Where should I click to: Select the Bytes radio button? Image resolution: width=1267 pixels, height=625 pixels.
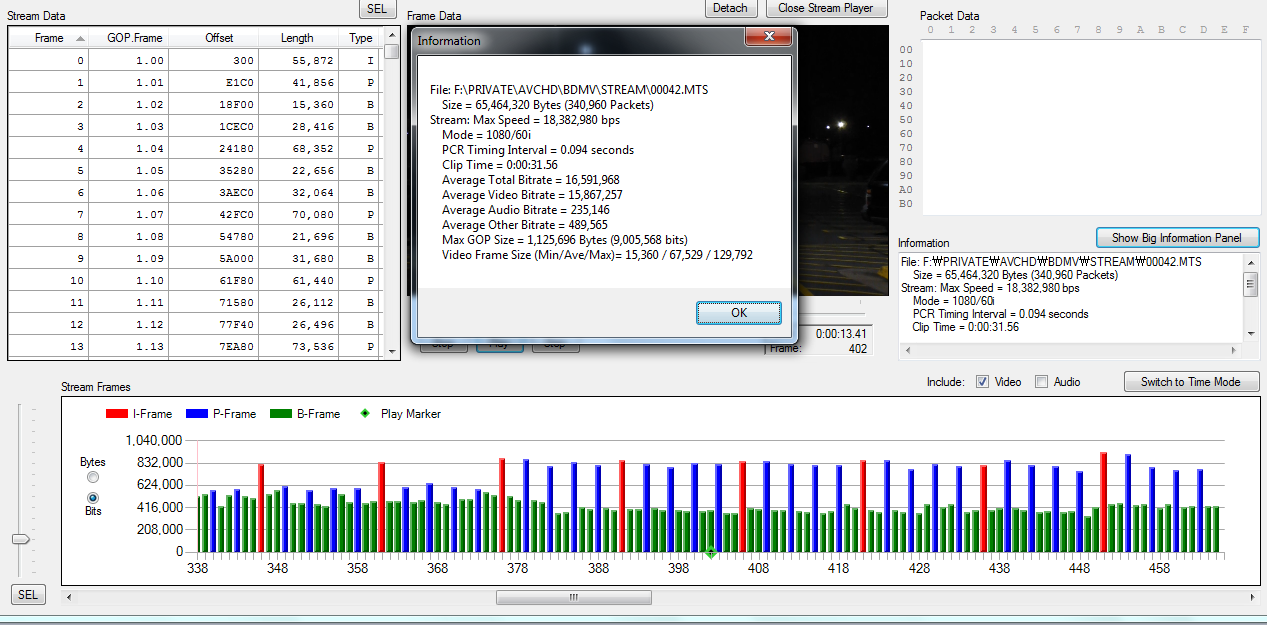pos(93,478)
